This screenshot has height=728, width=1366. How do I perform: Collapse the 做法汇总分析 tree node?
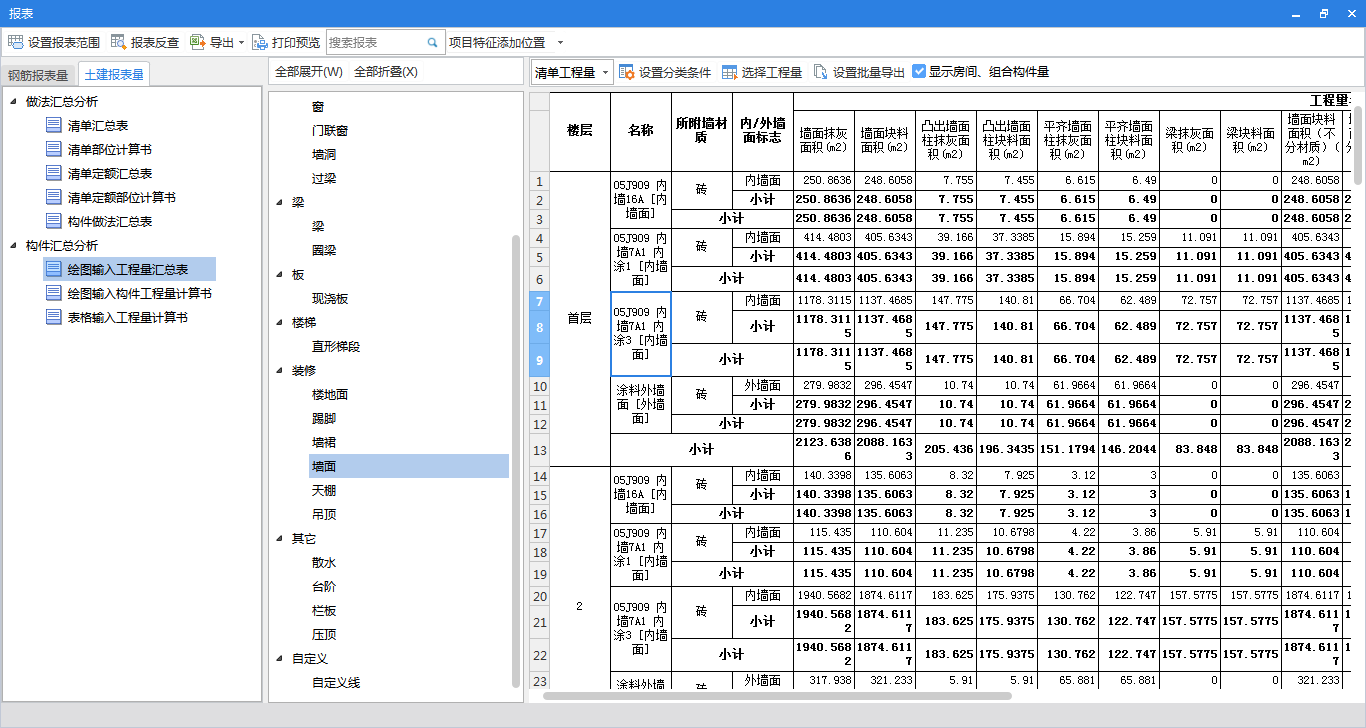13,101
